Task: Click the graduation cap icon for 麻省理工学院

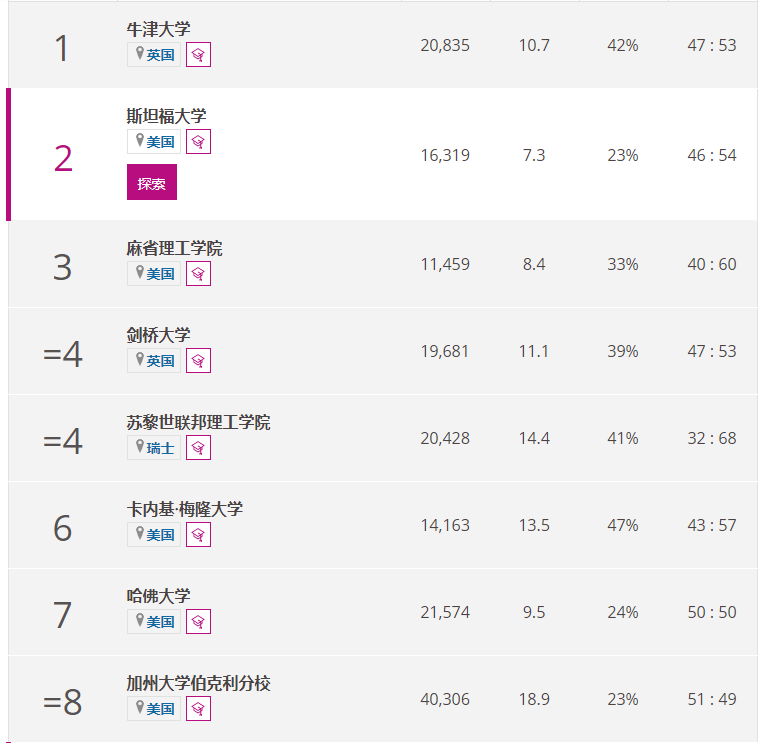Action: tap(199, 274)
